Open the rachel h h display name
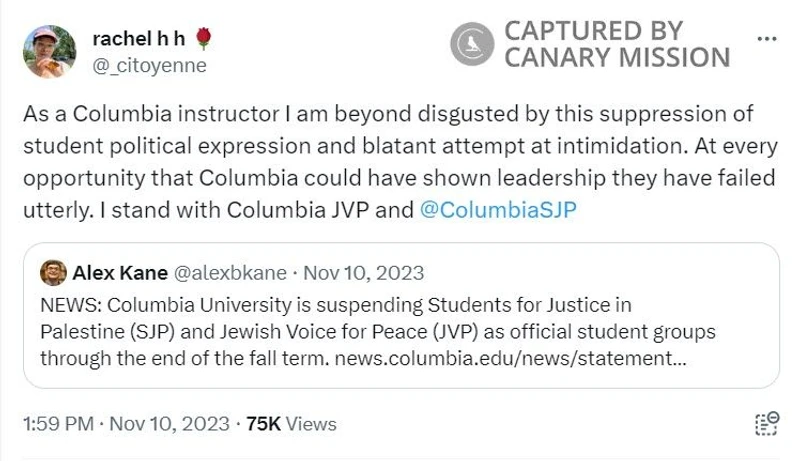Screen dimensions: 800x461 pos(138,39)
